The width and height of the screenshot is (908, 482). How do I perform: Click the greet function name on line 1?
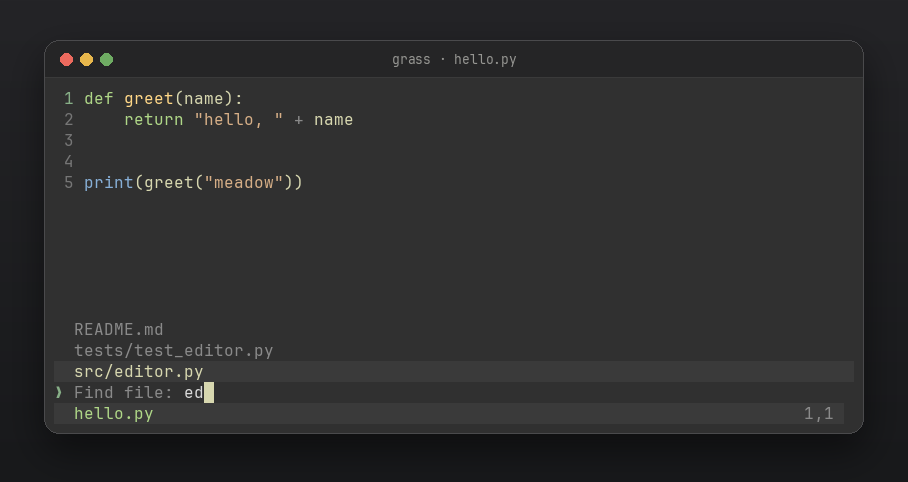click(149, 98)
